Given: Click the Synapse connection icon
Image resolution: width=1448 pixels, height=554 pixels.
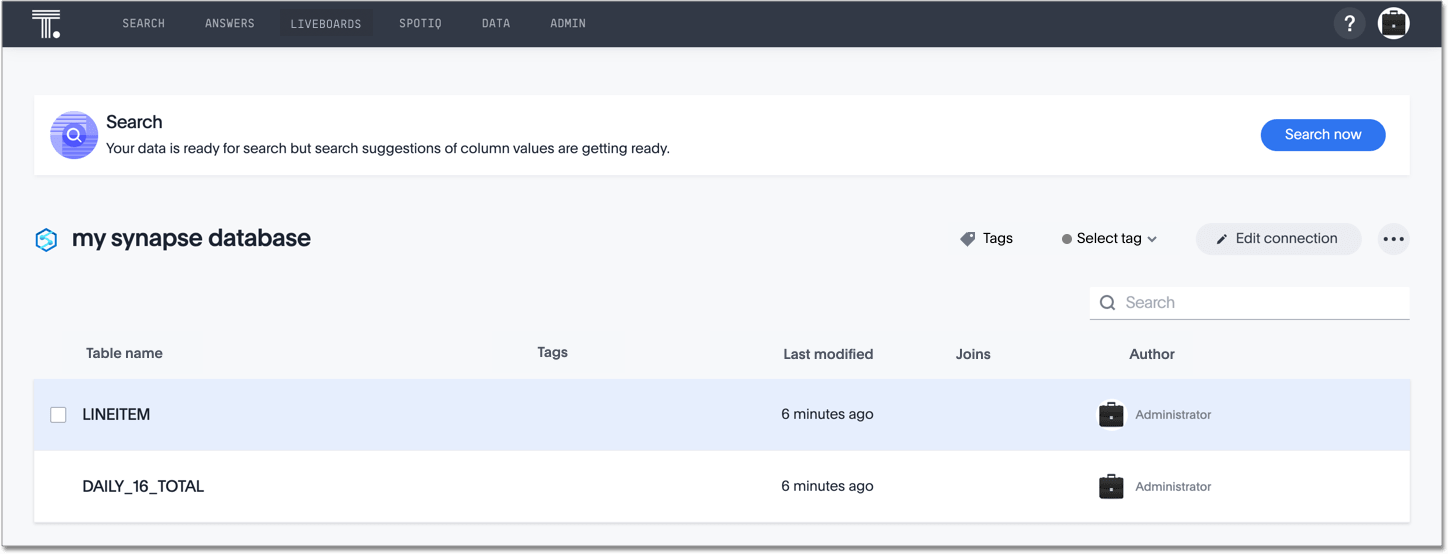Looking at the screenshot, I should 46,240.
